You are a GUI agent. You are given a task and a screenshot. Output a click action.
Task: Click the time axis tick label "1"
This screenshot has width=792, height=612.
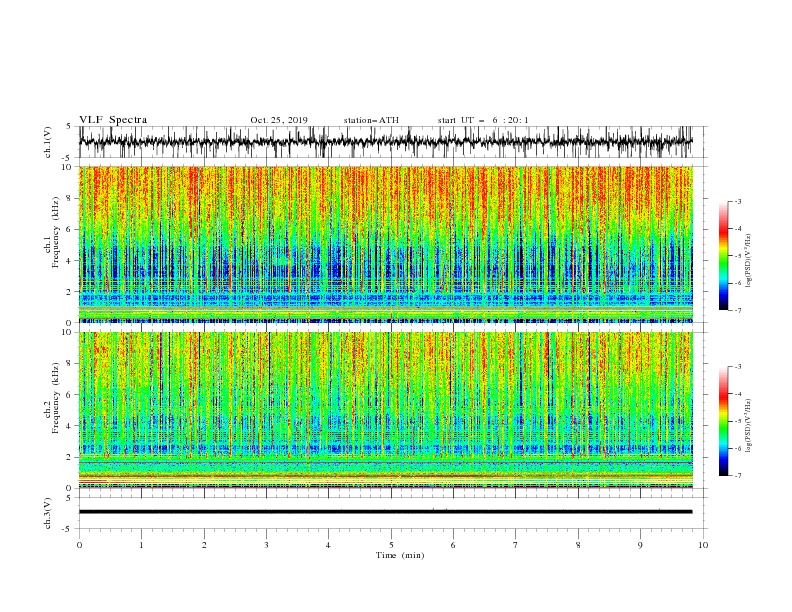click(141, 545)
